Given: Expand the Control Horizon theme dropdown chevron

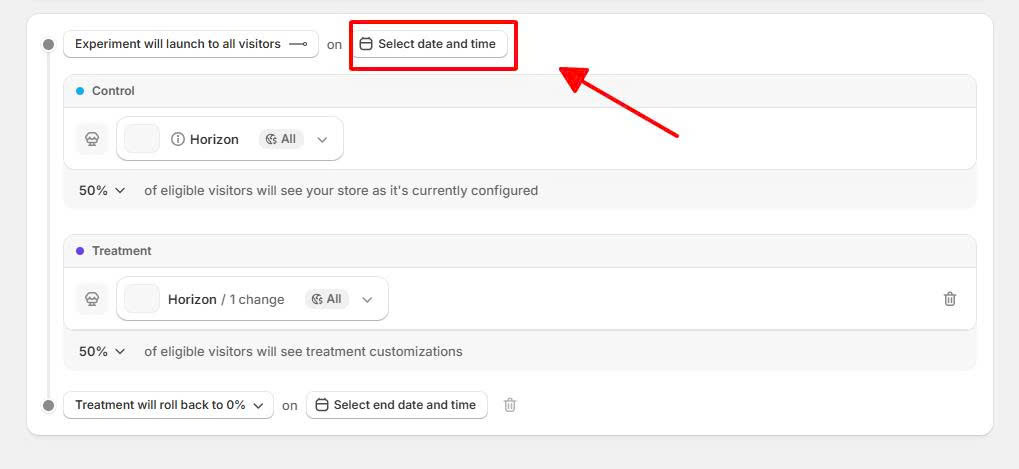Looking at the screenshot, I should (x=322, y=140).
